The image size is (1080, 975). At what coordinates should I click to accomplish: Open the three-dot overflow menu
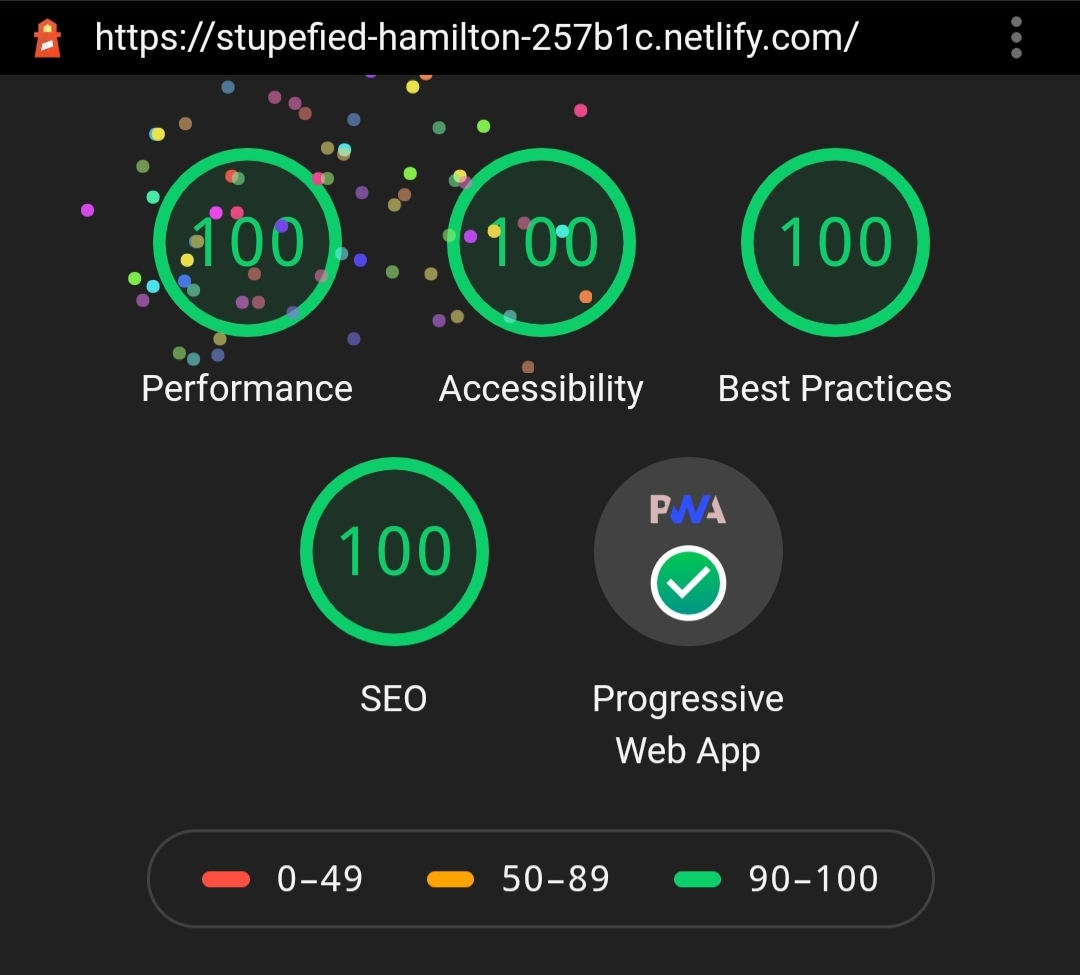pos(1016,38)
